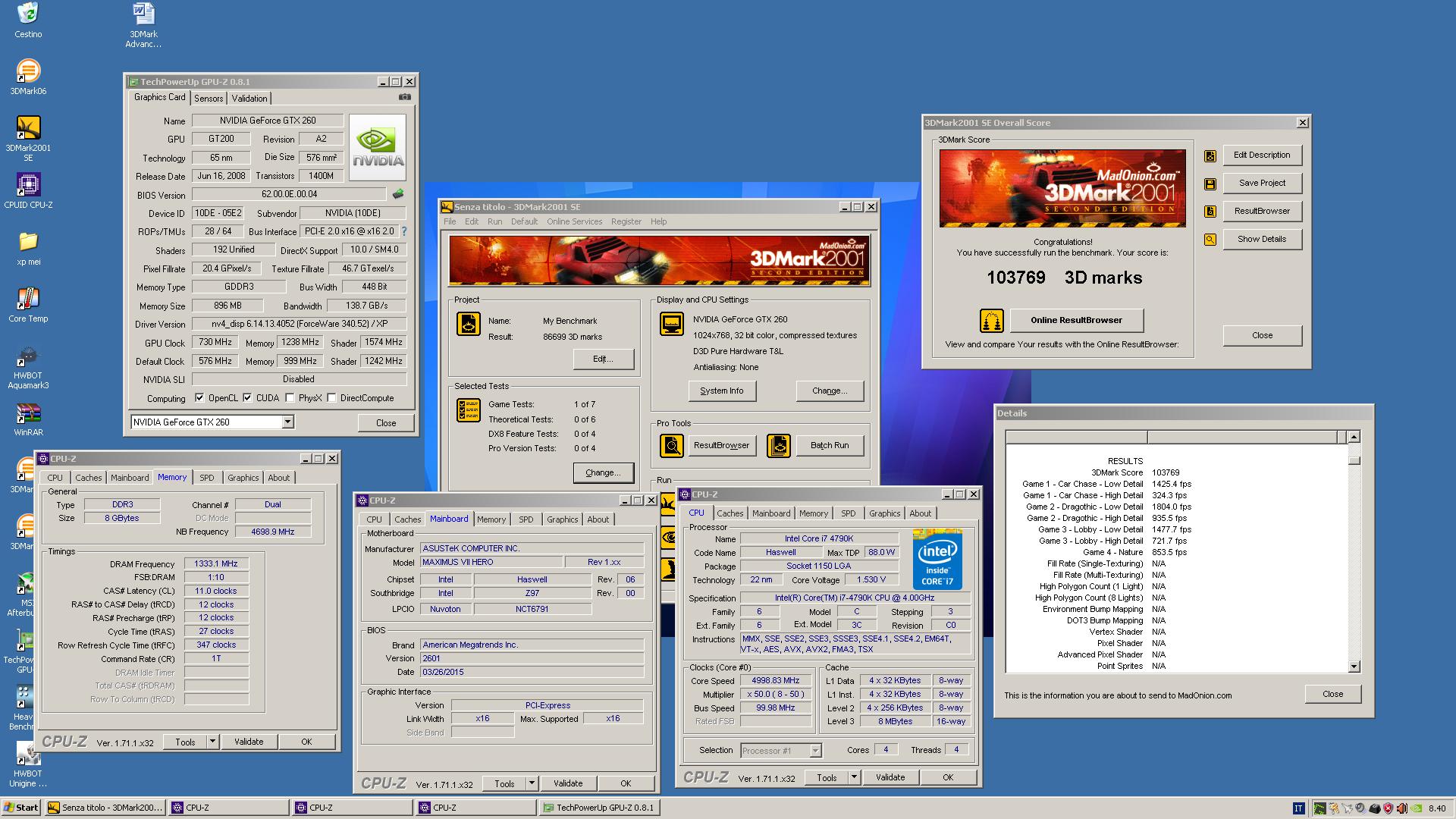Viewport: 1456px width, 819px height.
Task: Select Caches tab in CPU-Z CPU window
Action: coord(730,513)
